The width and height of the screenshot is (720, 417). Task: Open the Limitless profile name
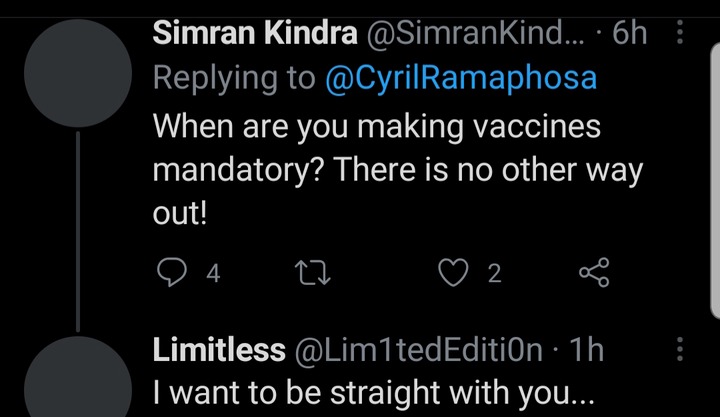(x=219, y=350)
